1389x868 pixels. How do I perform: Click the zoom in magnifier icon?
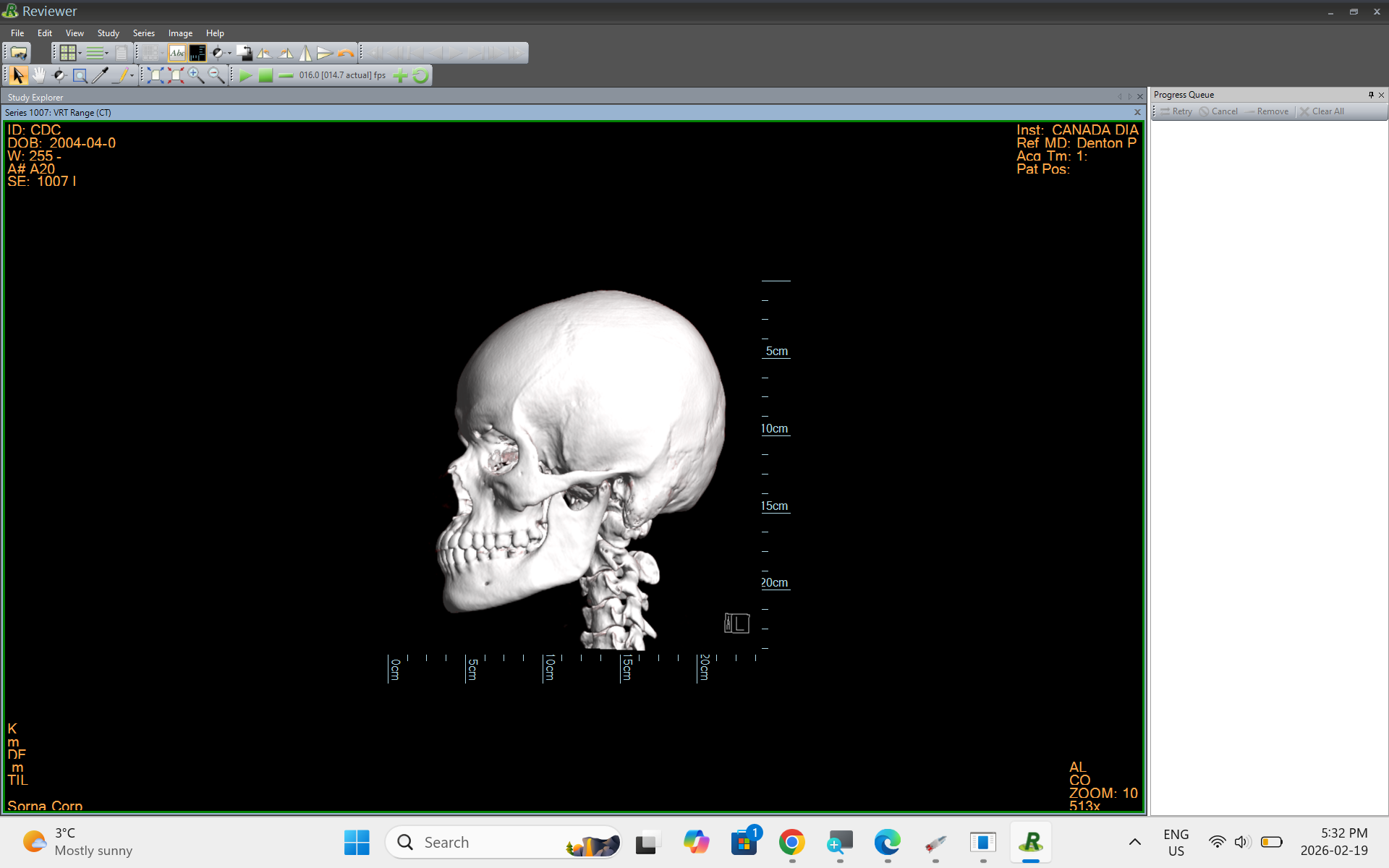point(195,75)
